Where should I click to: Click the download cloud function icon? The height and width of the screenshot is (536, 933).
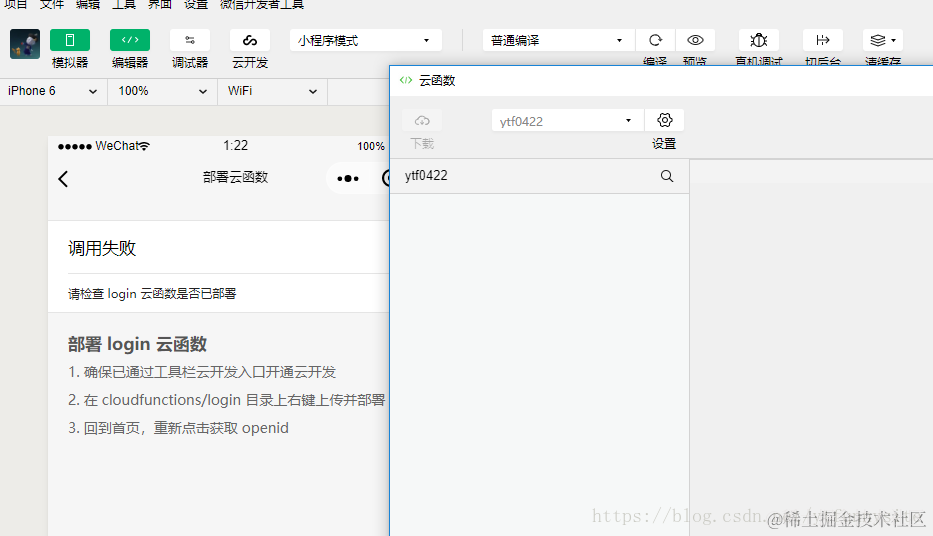point(422,120)
